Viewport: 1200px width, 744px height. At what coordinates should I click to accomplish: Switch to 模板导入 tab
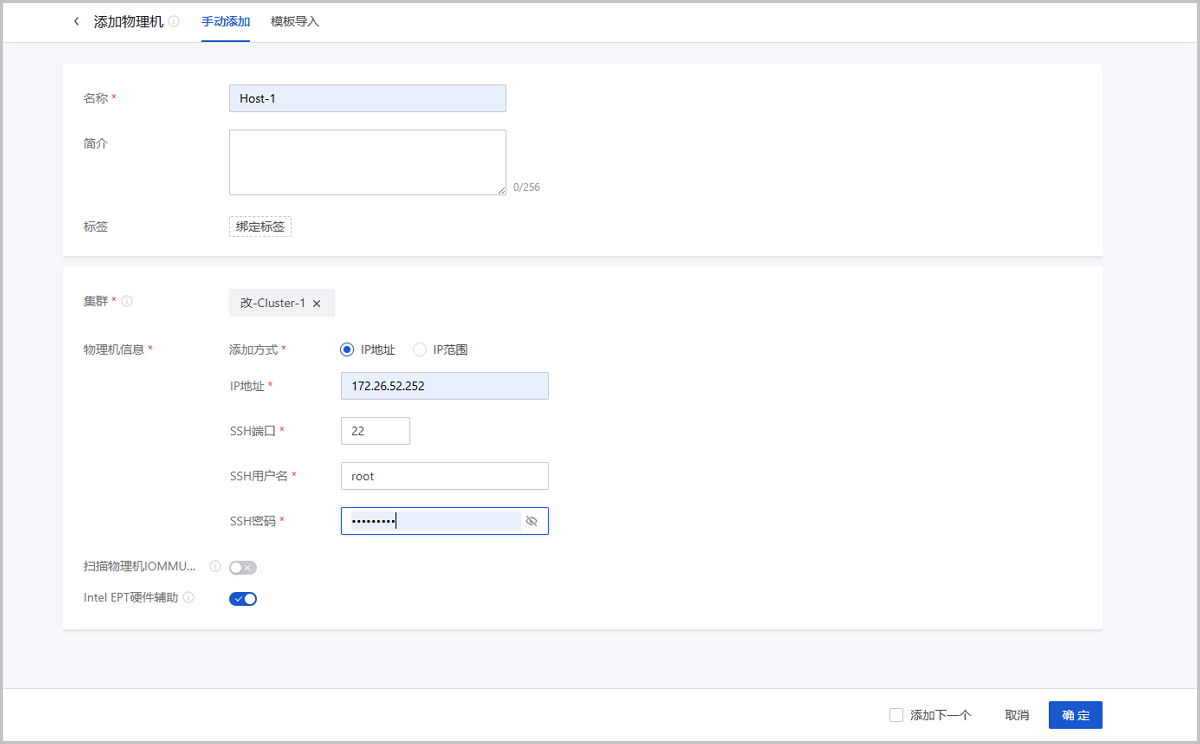[x=295, y=21]
